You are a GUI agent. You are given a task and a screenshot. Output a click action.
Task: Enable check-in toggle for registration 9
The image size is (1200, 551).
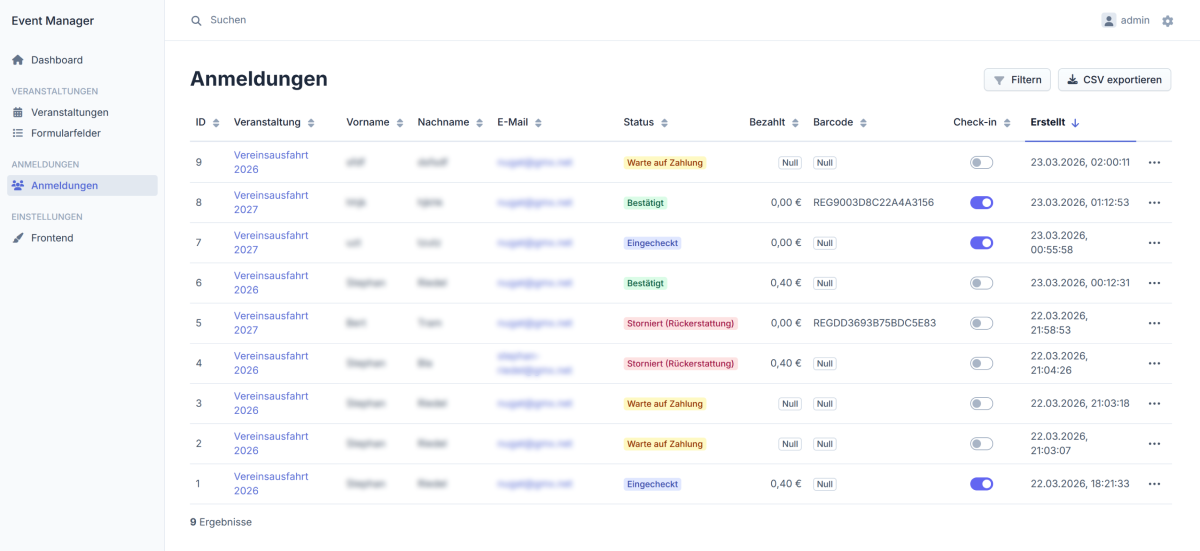(x=981, y=162)
